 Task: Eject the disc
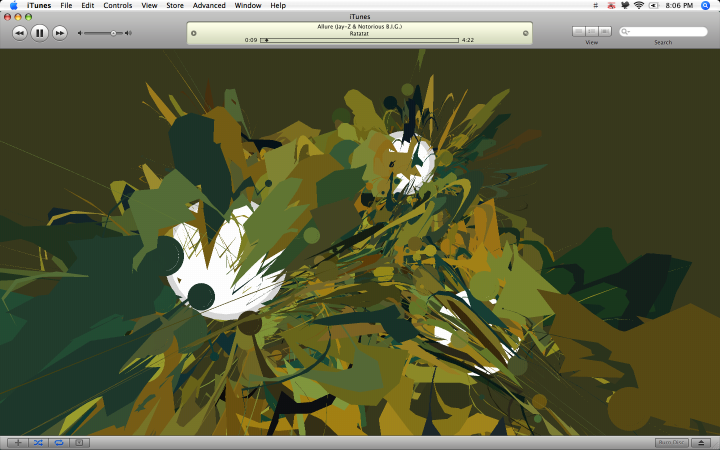(701, 443)
